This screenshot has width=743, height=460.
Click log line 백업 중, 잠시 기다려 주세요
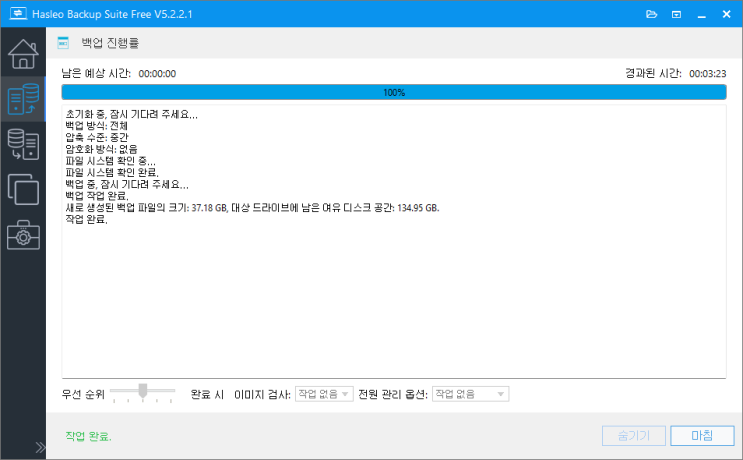coord(127,184)
